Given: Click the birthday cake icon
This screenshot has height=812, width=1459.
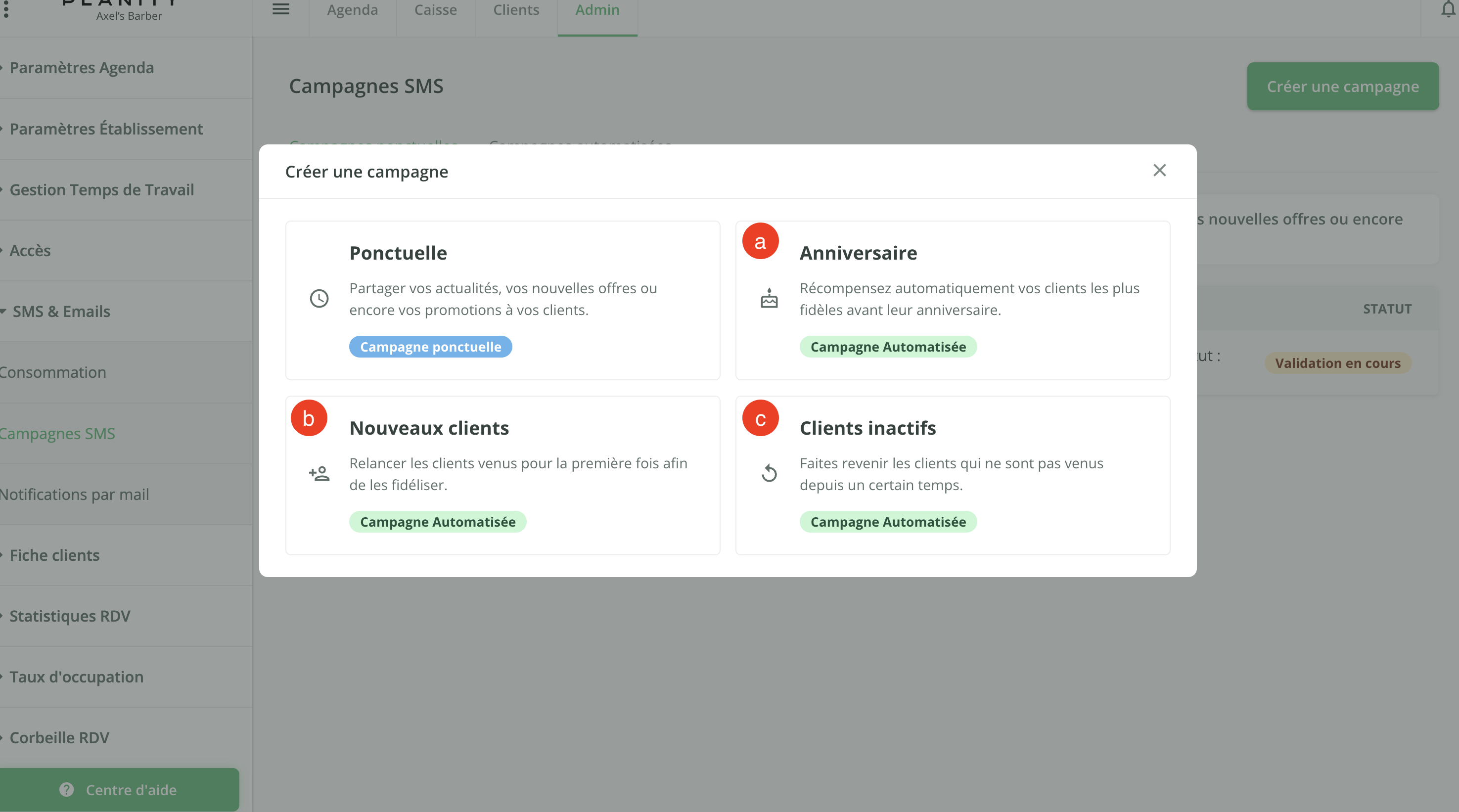Looking at the screenshot, I should [x=769, y=298].
